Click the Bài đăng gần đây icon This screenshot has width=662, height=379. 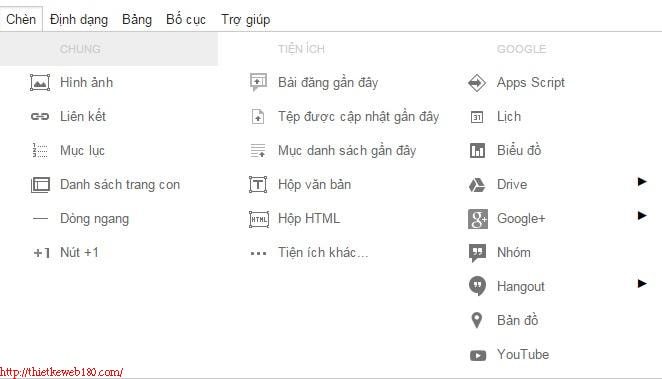258,82
